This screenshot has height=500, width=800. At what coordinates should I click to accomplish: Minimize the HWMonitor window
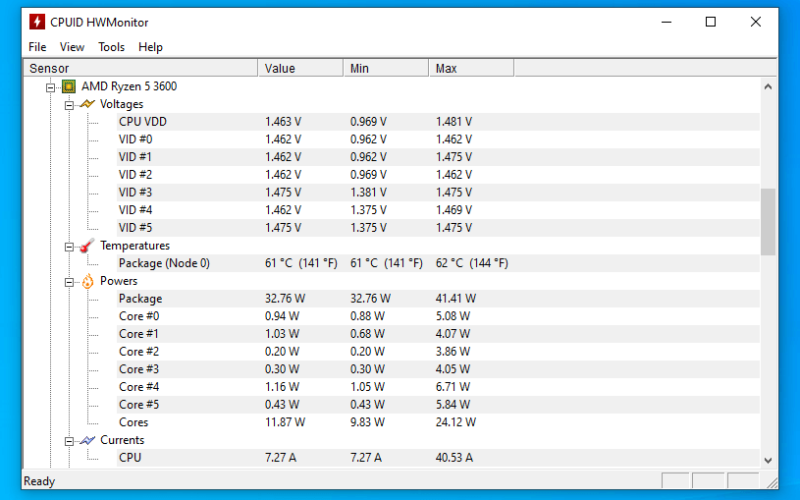tap(666, 22)
